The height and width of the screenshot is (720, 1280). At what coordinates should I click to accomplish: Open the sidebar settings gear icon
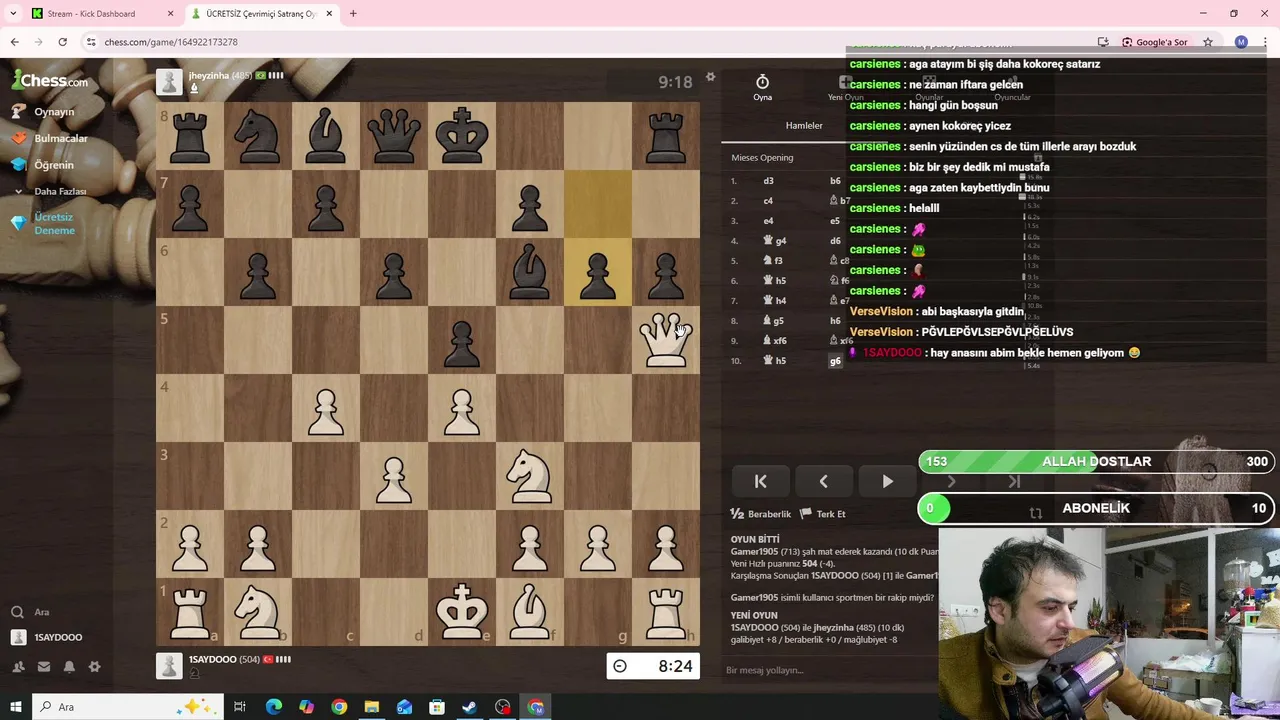click(x=94, y=666)
